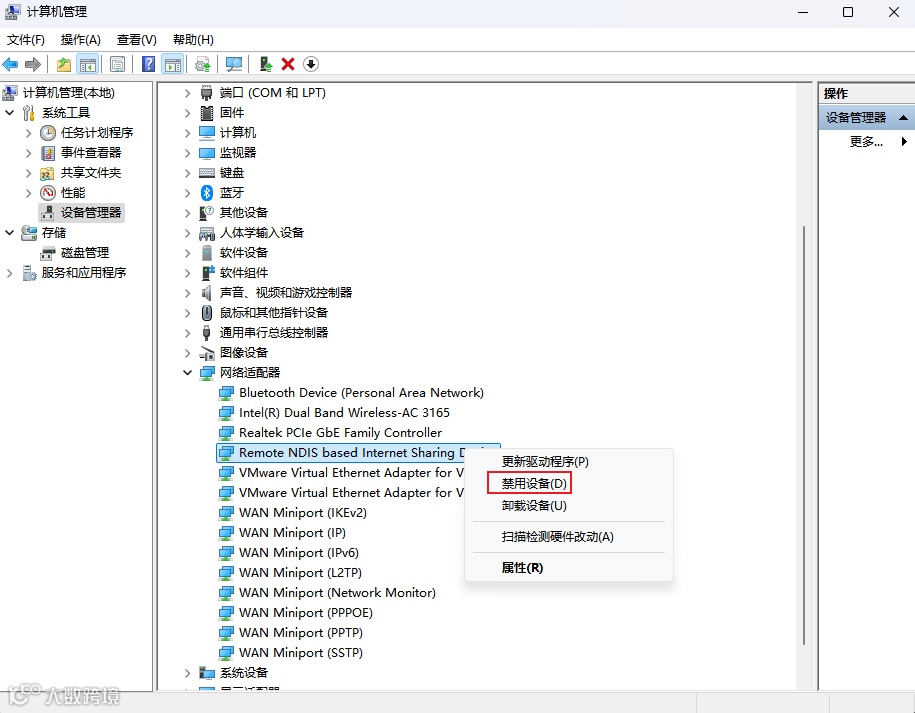Image resolution: width=915 pixels, height=713 pixels.
Task: Click the device list vertical scrollbar
Action: (804, 435)
